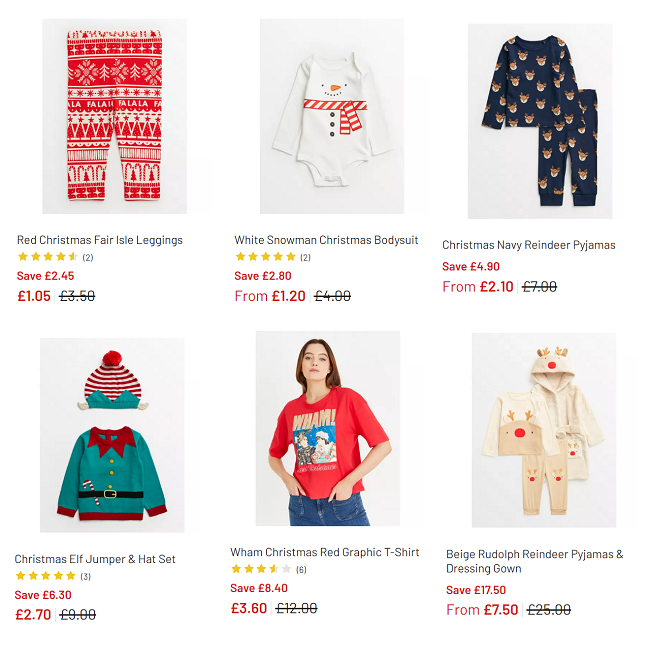This screenshot has width=650, height=657.
Task: Open the Christmas Navy Reindeer Pyjamas image
Action: tap(539, 121)
